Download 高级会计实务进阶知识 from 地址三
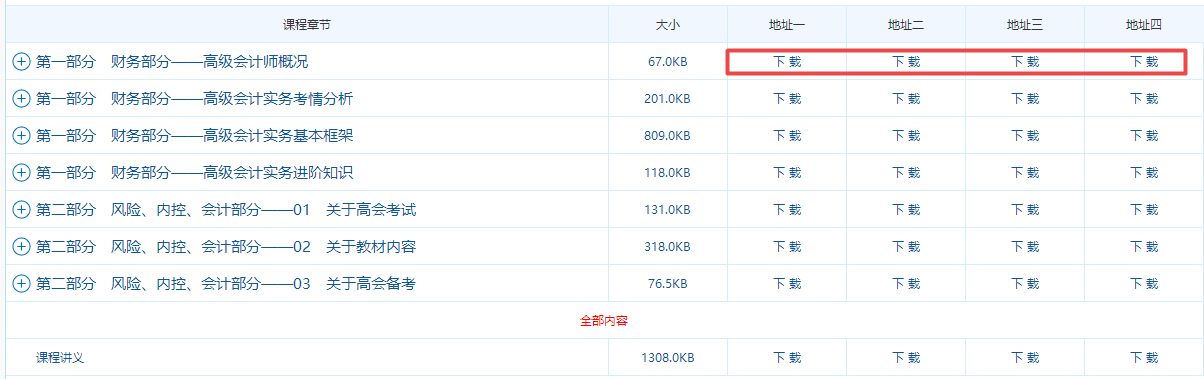This screenshot has height=379, width=1204. coord(1025,173)
